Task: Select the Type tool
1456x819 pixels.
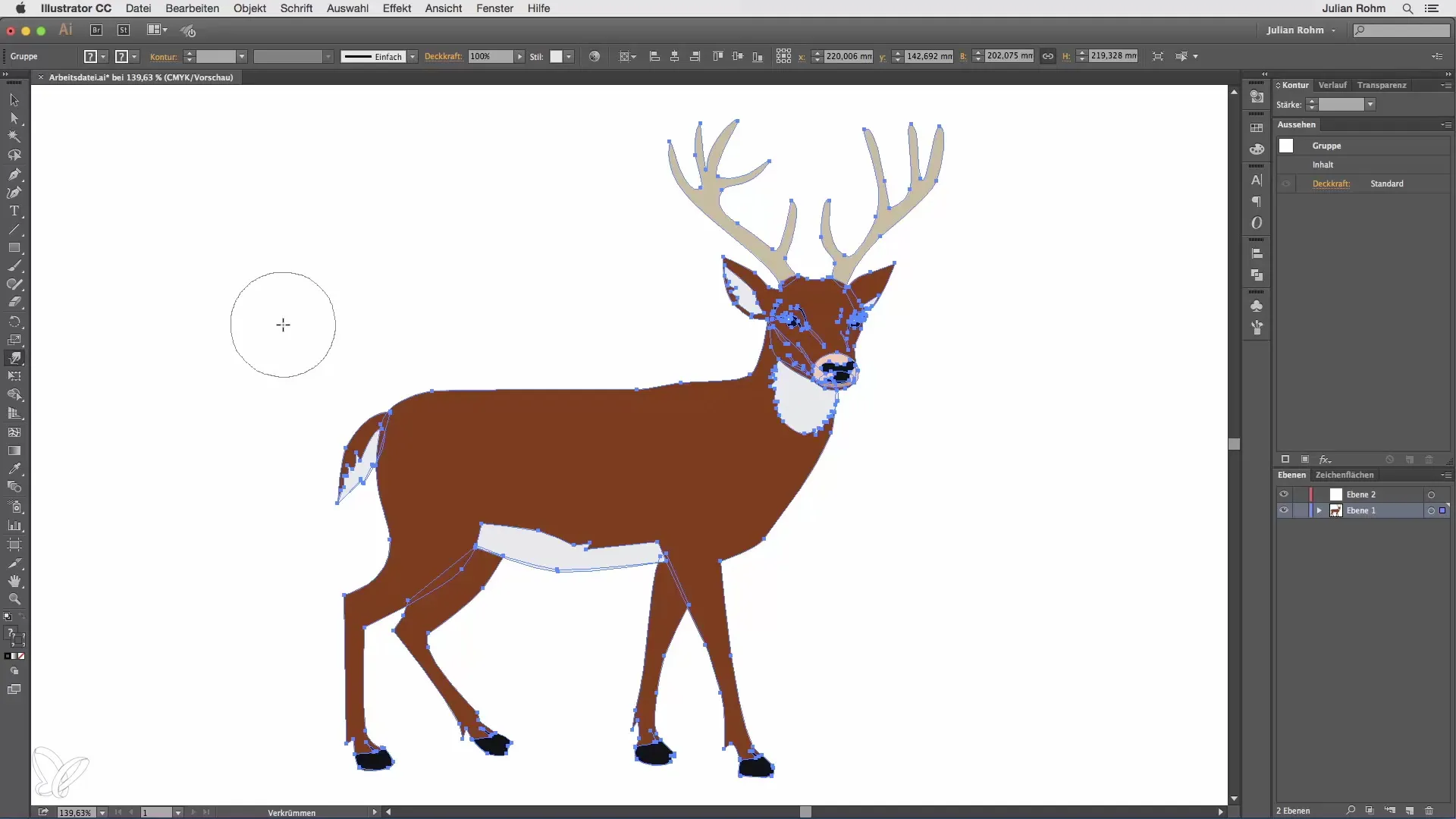Action: pos(14,211)
